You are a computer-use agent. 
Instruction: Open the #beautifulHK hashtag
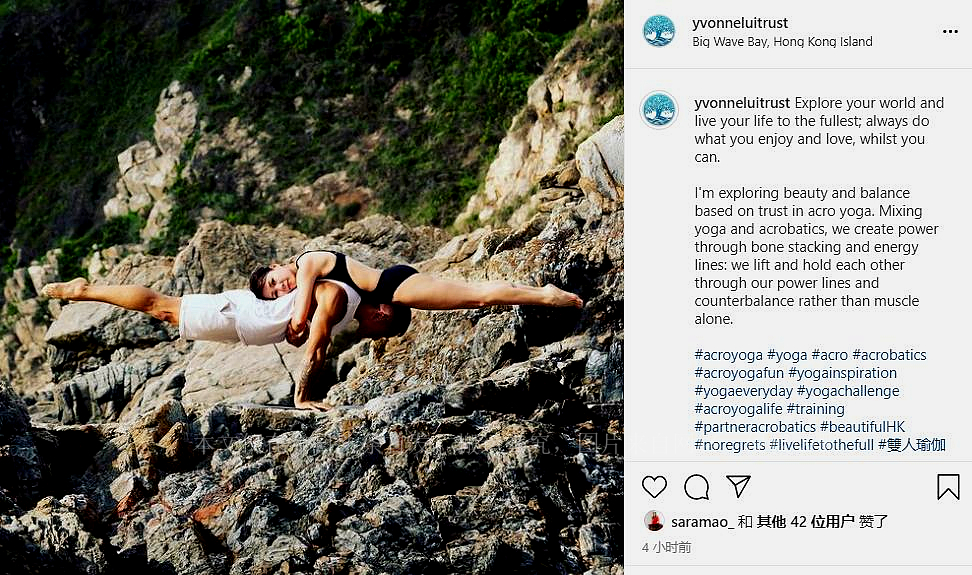click(862, 427)
